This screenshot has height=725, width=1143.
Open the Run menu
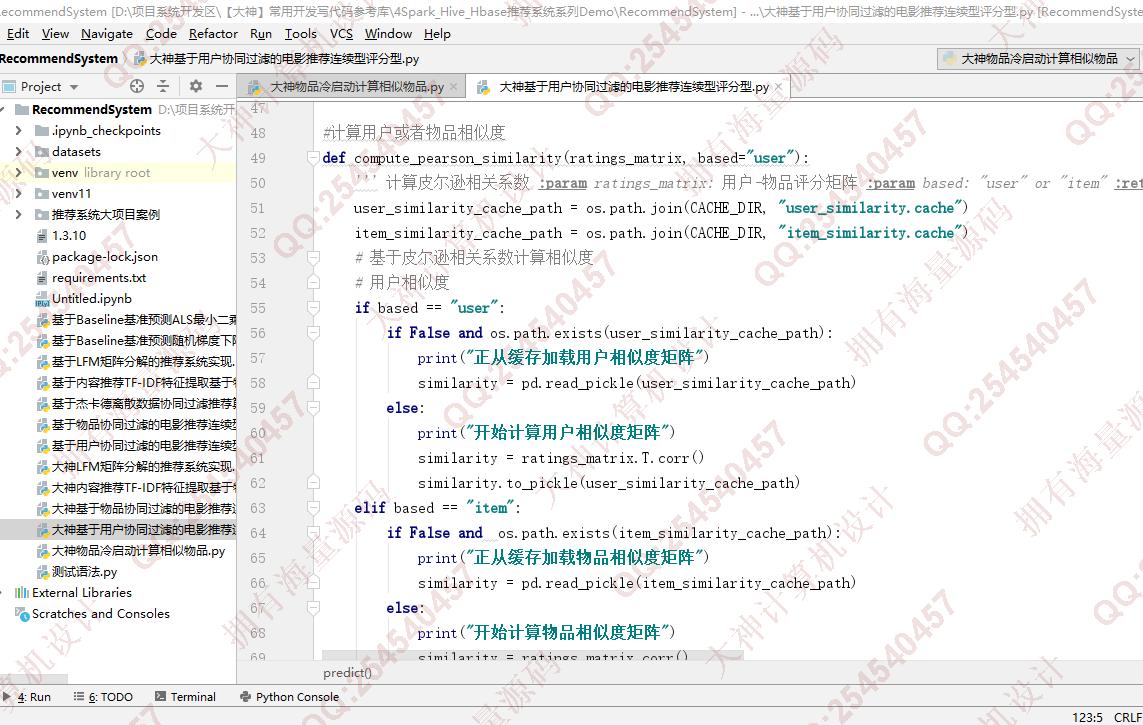tap(260, 34)
